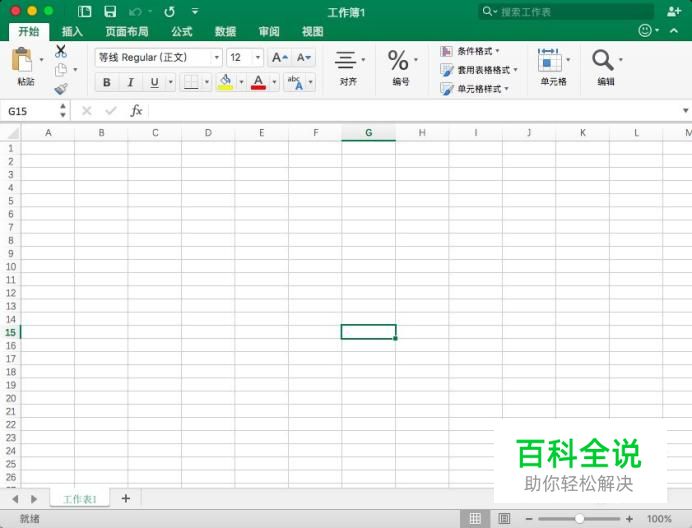
Task: Click the next sheet arrow
Action: [34, 499]
